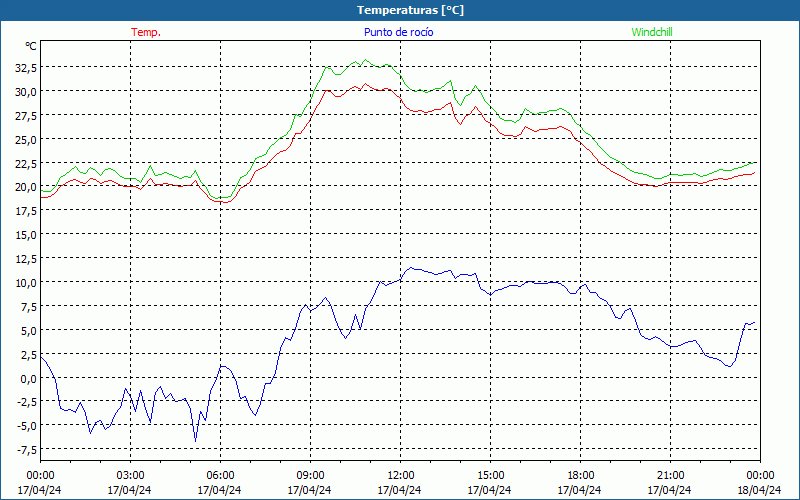Click the '27,5' y-axis value

coord(26,115)
